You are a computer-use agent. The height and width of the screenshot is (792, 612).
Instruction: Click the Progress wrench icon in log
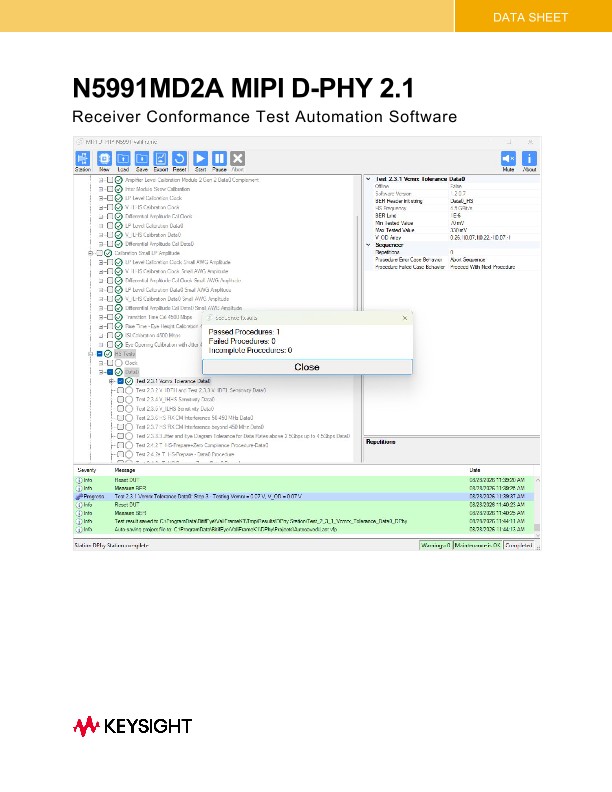[79, 497]
